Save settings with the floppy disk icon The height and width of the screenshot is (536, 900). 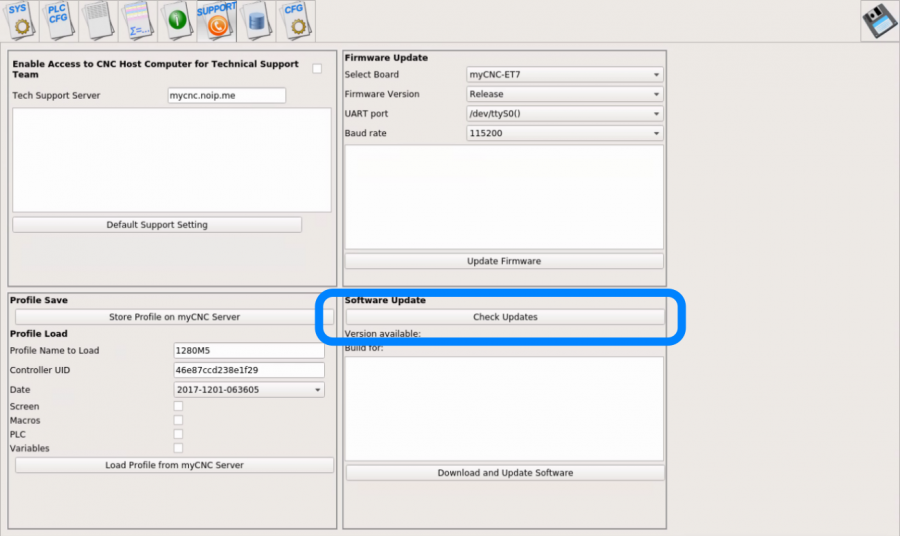click(879, 21)
